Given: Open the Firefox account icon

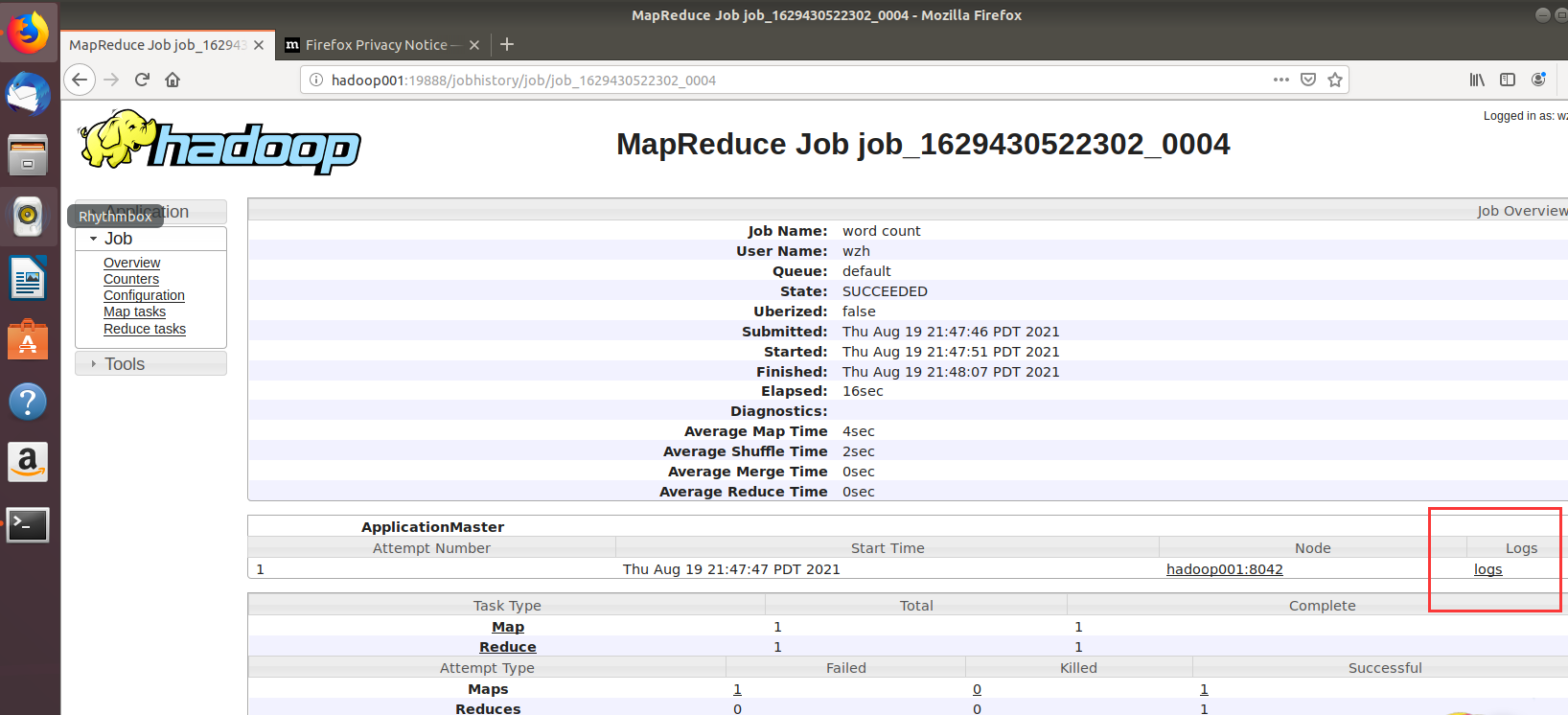Looking at the screenshot, I should 1538,80.
